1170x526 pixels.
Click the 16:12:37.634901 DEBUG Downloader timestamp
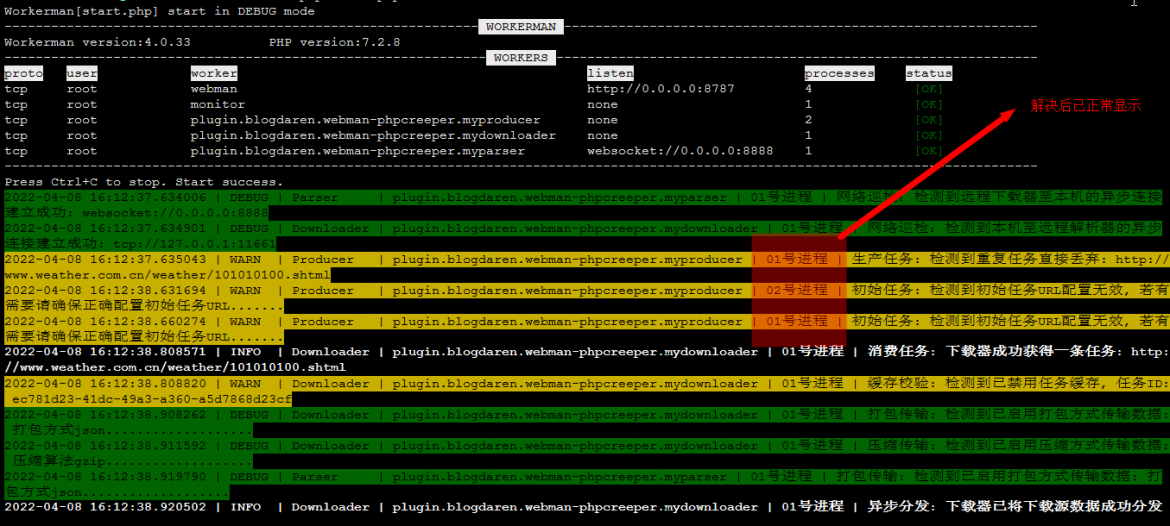[105, 229]
